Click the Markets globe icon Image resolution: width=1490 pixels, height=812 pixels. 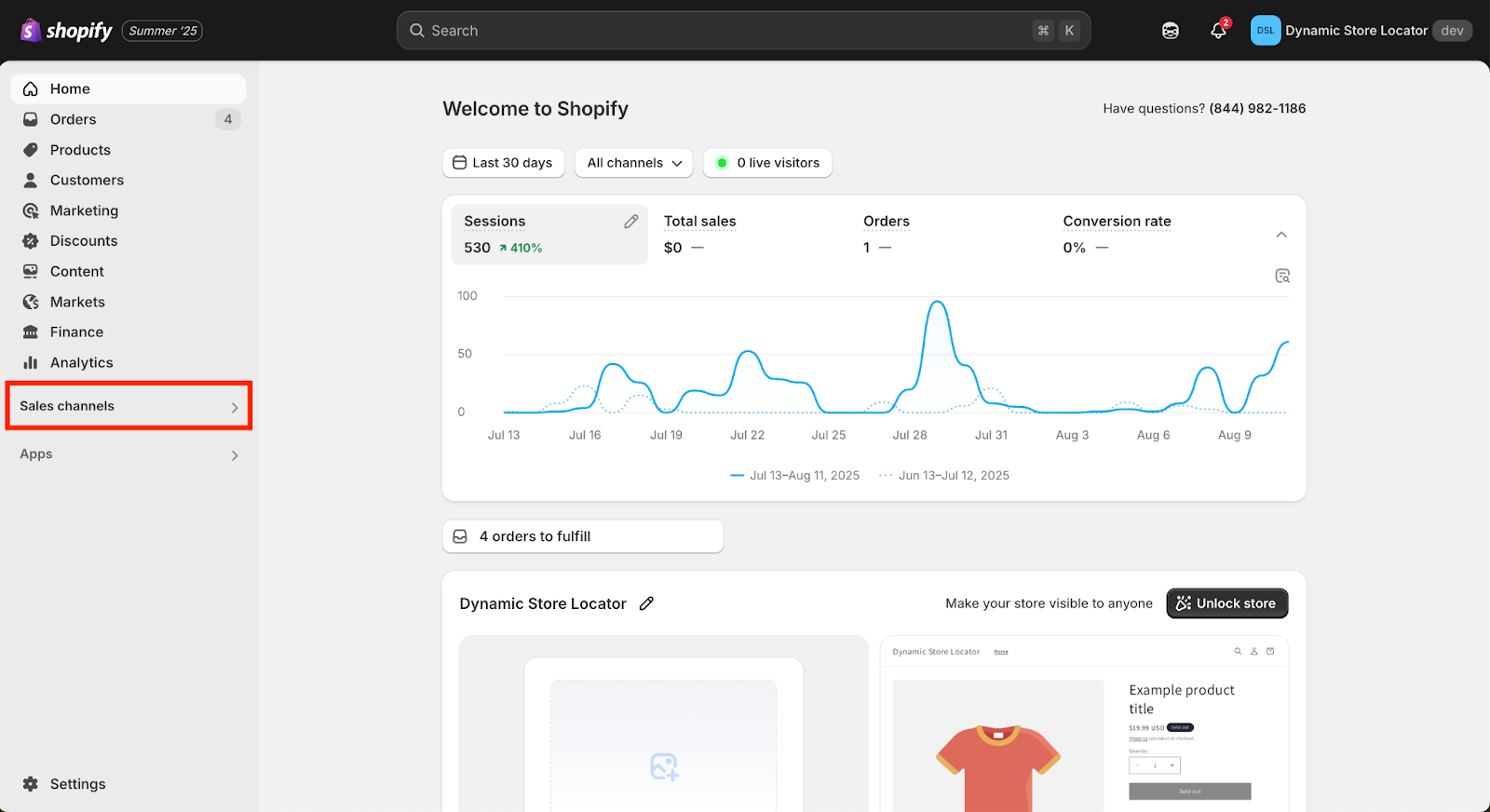(x=31, y=302)
